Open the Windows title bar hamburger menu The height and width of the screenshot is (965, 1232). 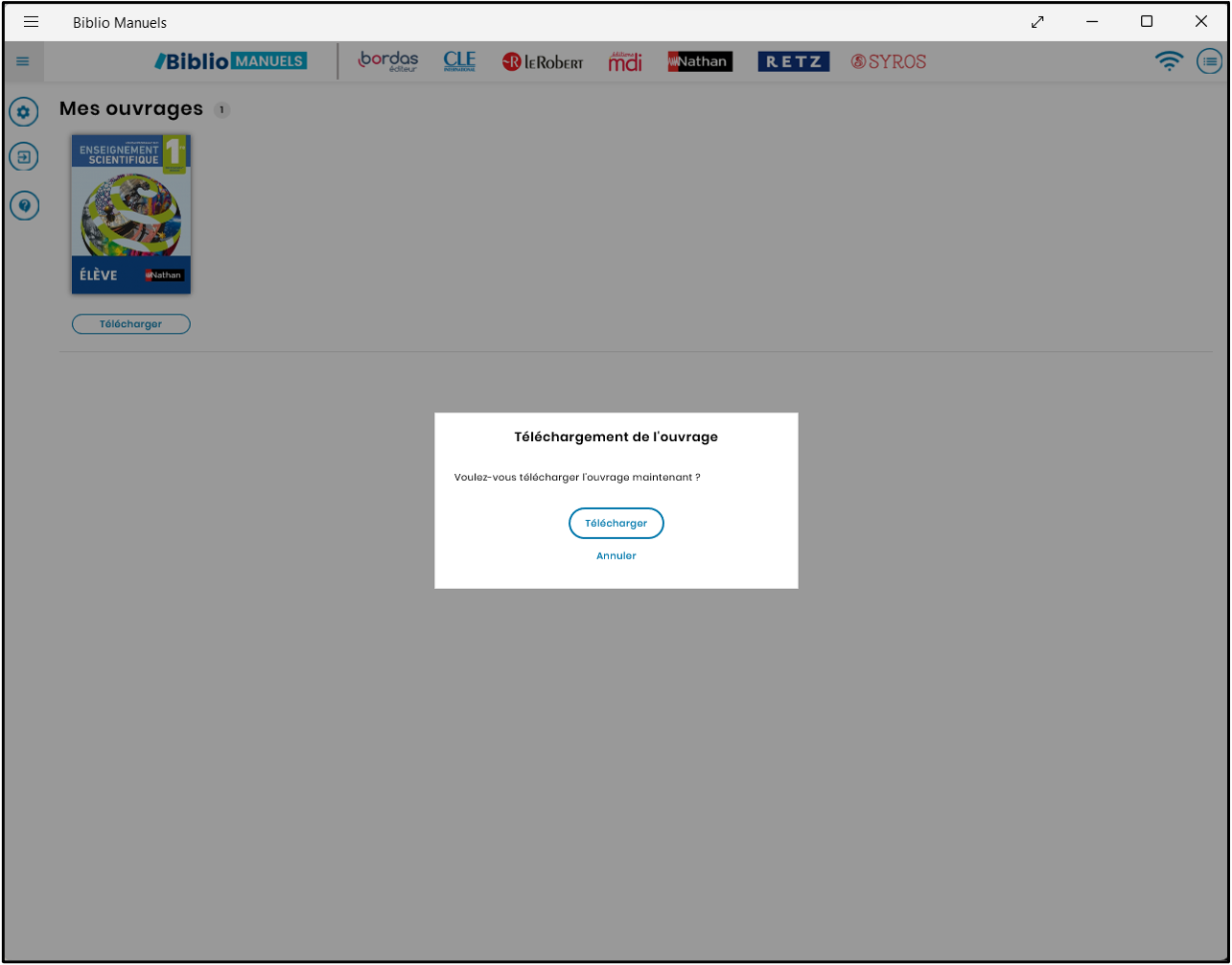click(31, 22)
